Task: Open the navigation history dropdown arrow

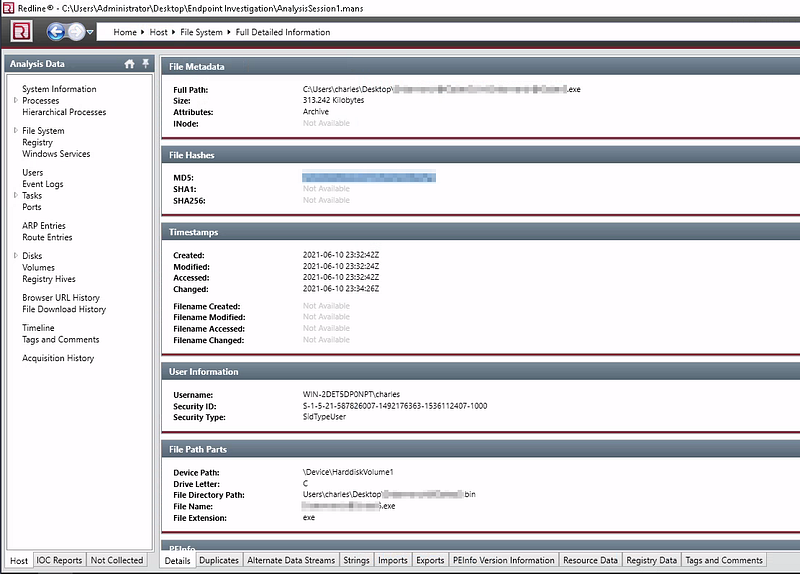Action: point(90,32)
